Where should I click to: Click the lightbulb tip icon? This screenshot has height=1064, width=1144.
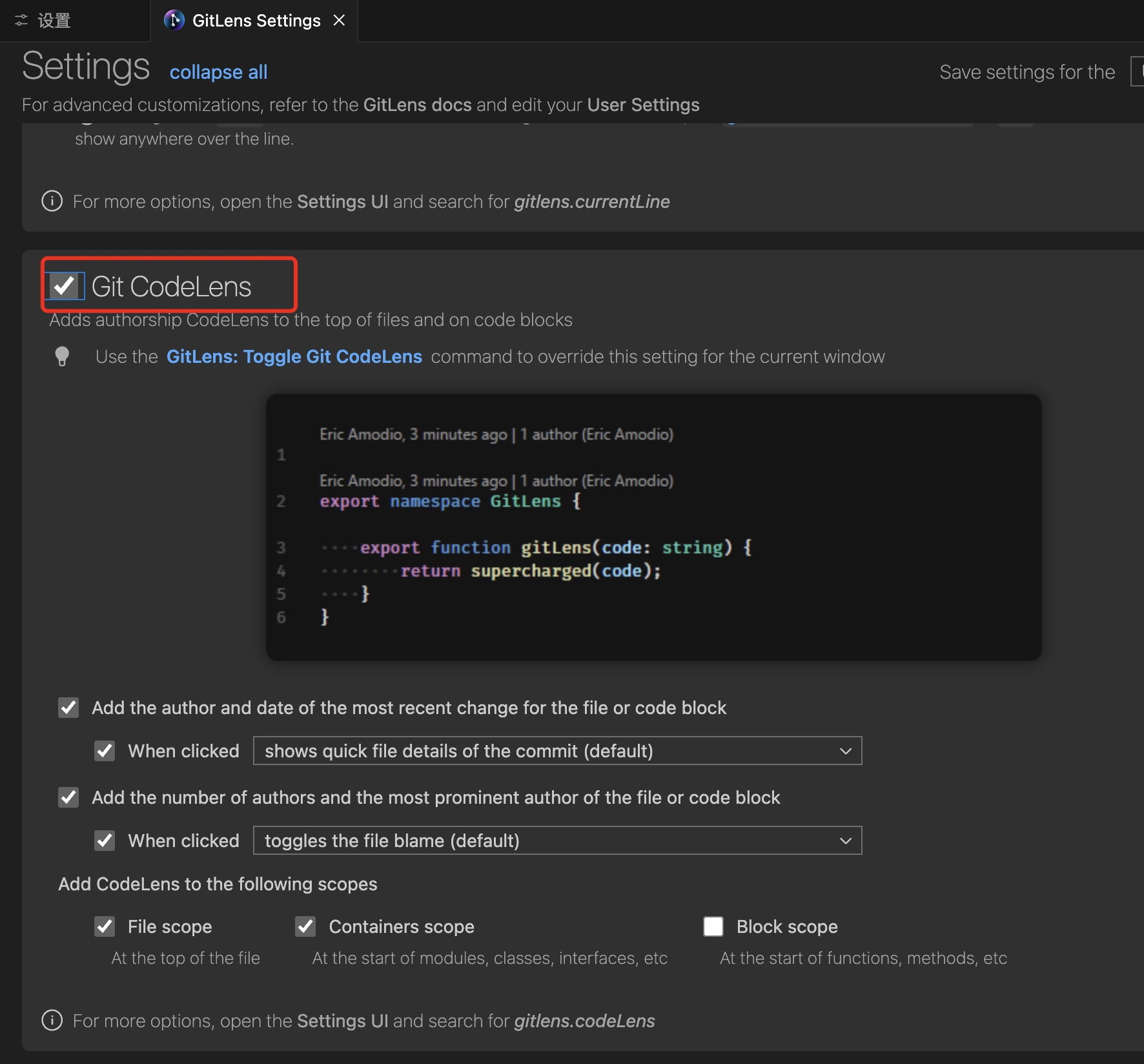pyautogui.click(x=62, y=356)
